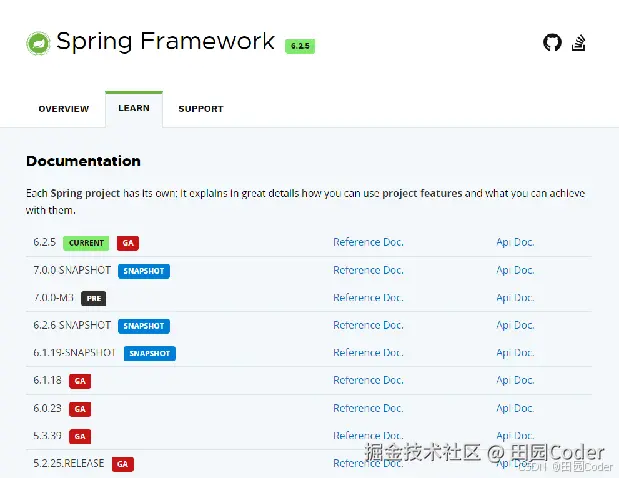Click the version text 5.2.25.RELEASE
Screen dimensions: 619x478
click(x=69, y=463)
